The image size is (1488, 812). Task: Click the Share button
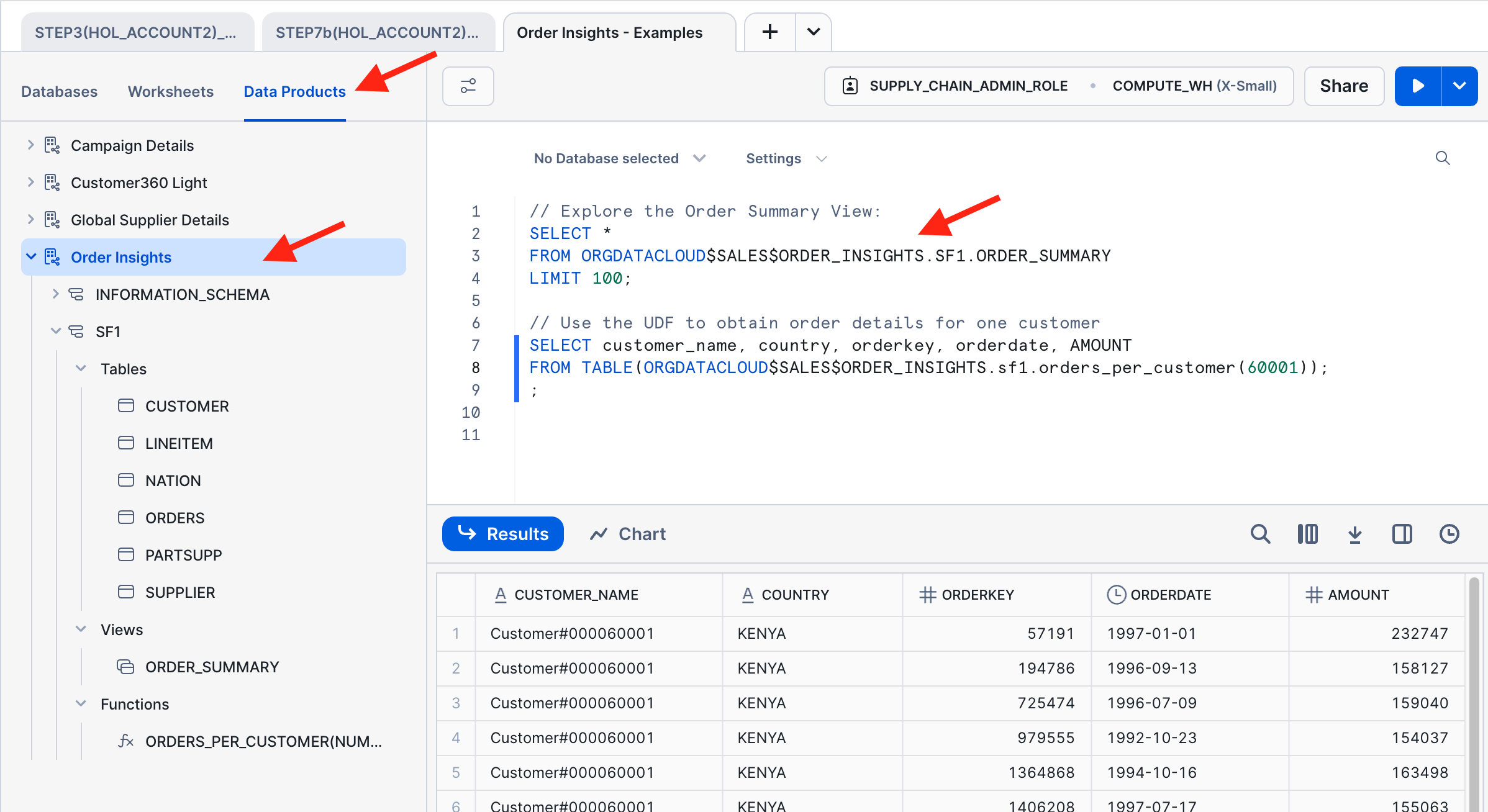point(1344,86)
